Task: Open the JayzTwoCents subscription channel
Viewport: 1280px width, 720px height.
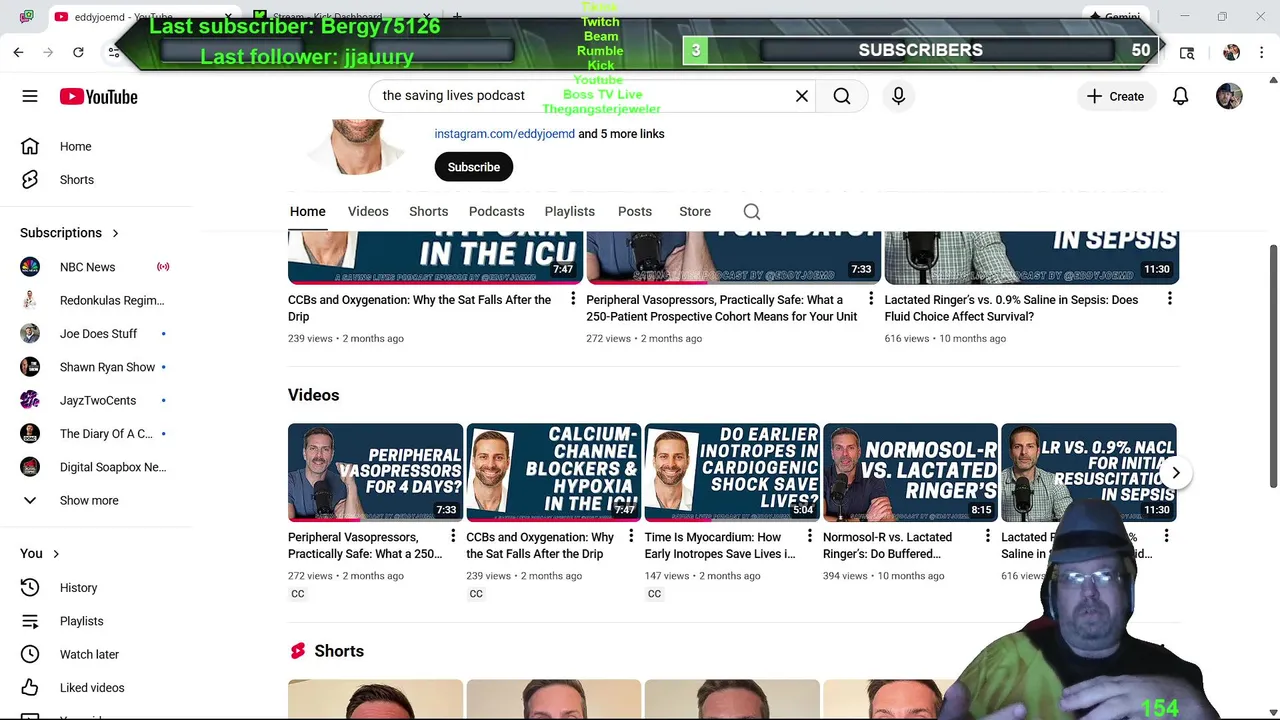Action: [x=96, y=400]
